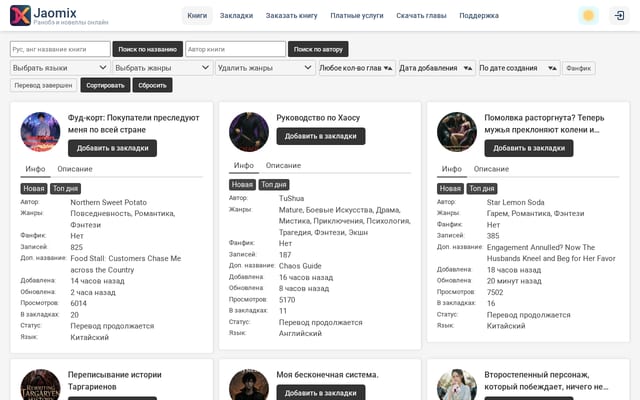
Task: Click Новая badge in Фуд-корт card
Action: (34, 189)
